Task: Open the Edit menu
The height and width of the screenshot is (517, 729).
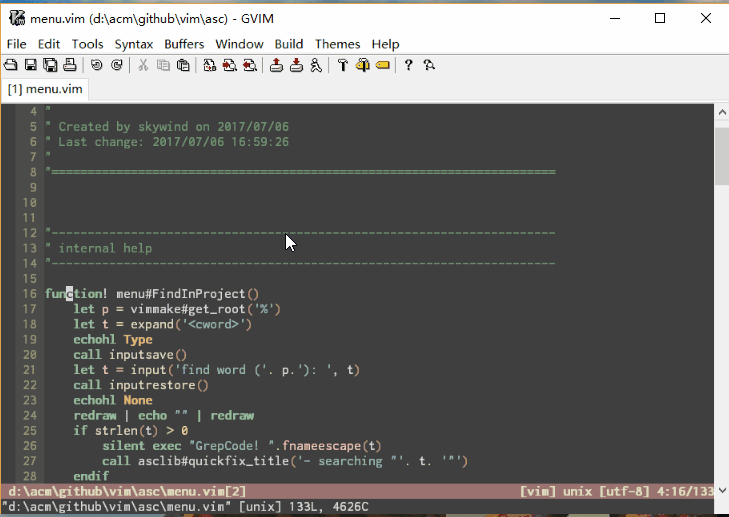Action: [x=49, y=44]
